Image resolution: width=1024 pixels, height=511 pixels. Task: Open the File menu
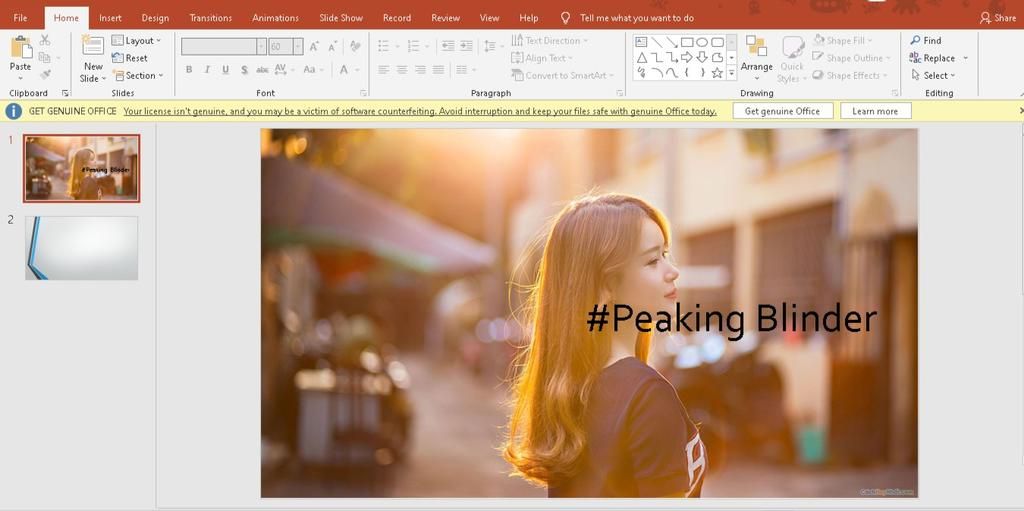tap(20, 18)
